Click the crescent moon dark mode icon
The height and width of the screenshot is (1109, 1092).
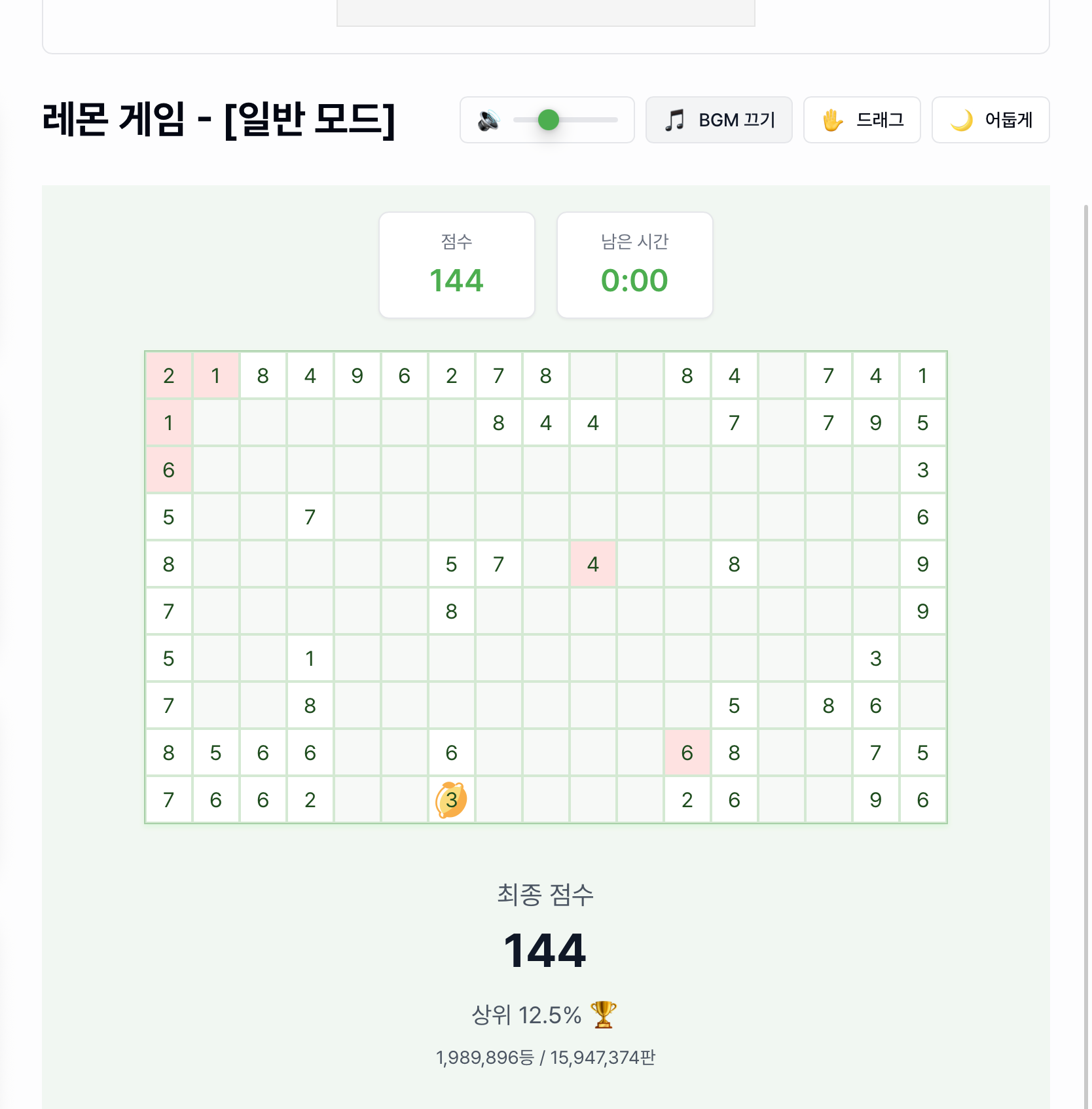pyautogui.click(x=961, y=120)
